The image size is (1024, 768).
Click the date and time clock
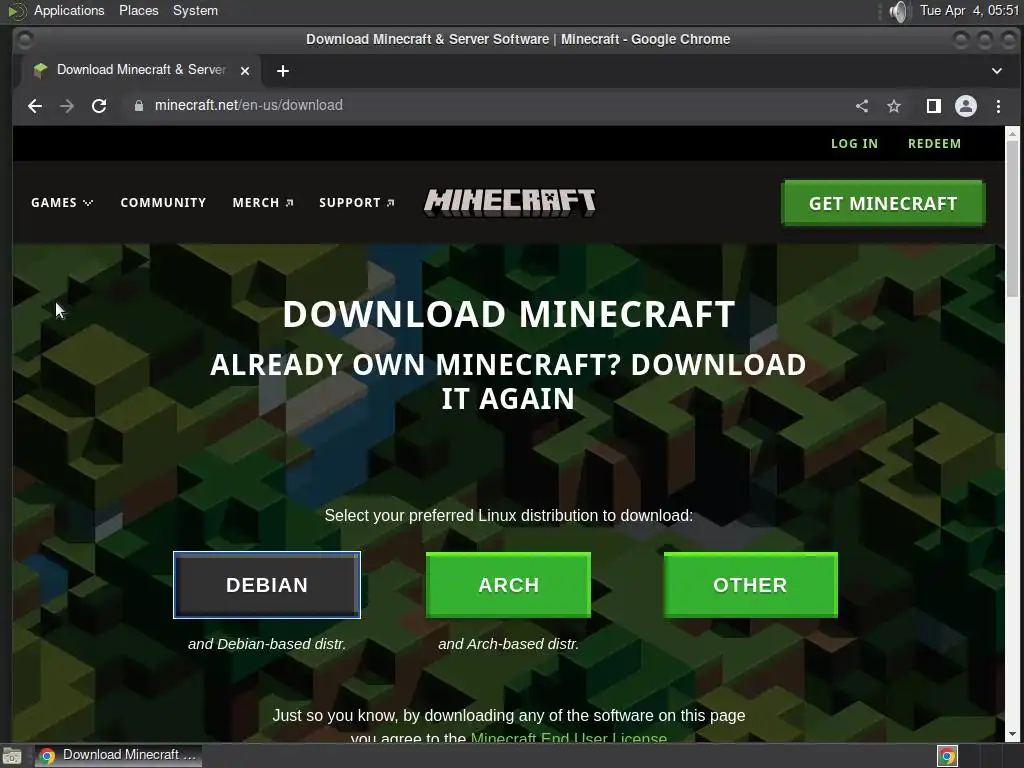(x=969, y=10)
